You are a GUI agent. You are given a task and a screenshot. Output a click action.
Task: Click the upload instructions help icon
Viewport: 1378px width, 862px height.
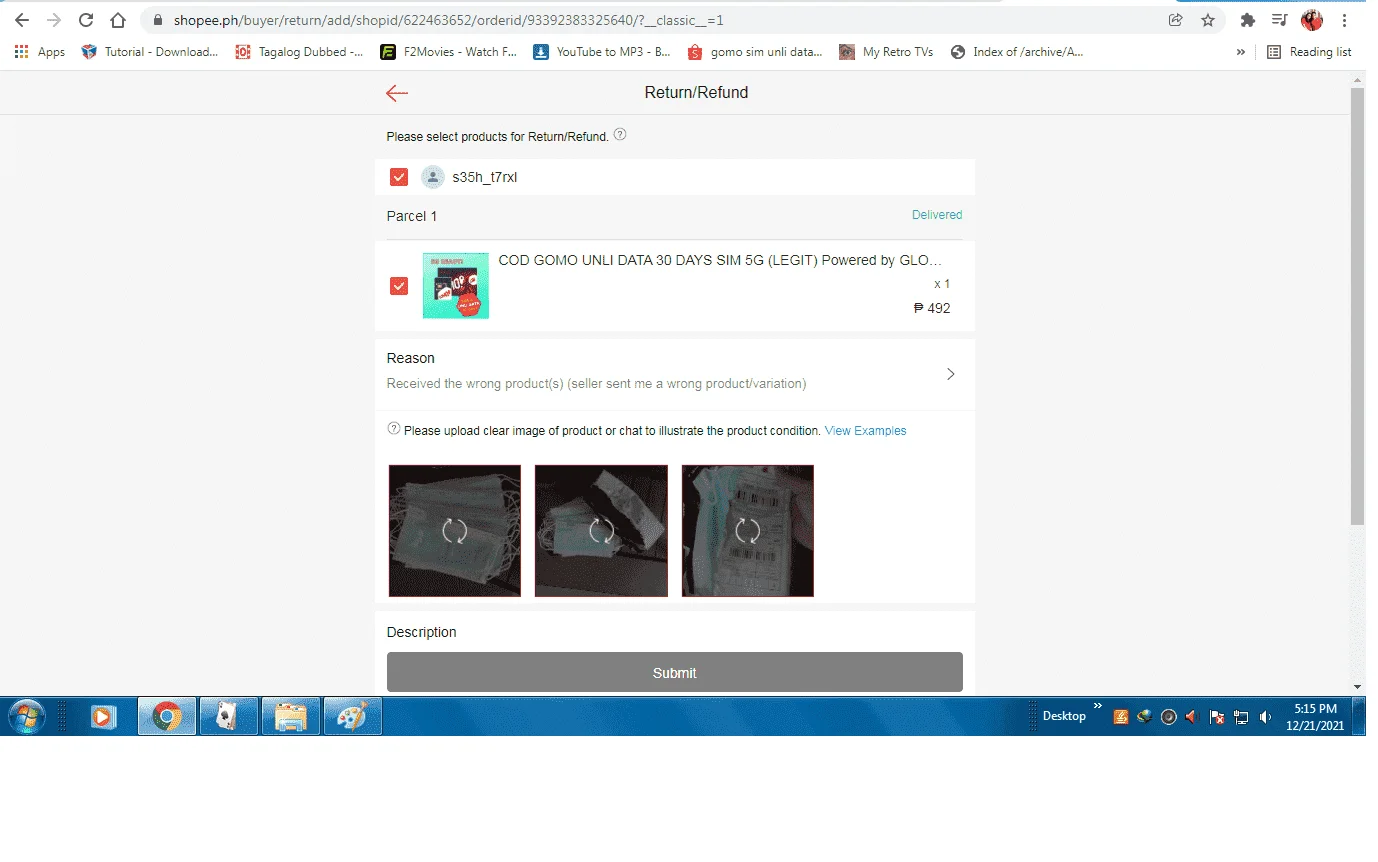pyautogui.click(x=394, y=429)
